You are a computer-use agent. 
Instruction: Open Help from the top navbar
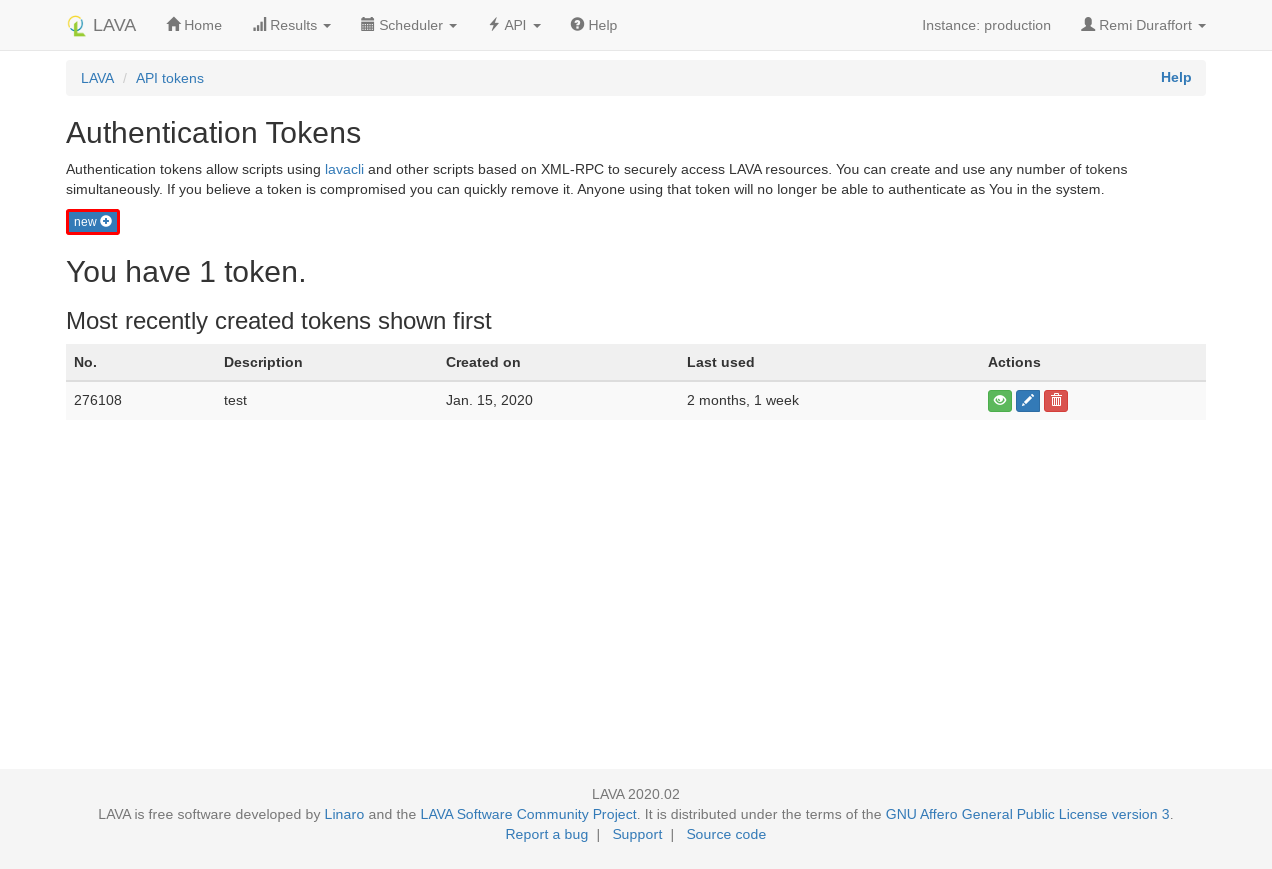594,25
